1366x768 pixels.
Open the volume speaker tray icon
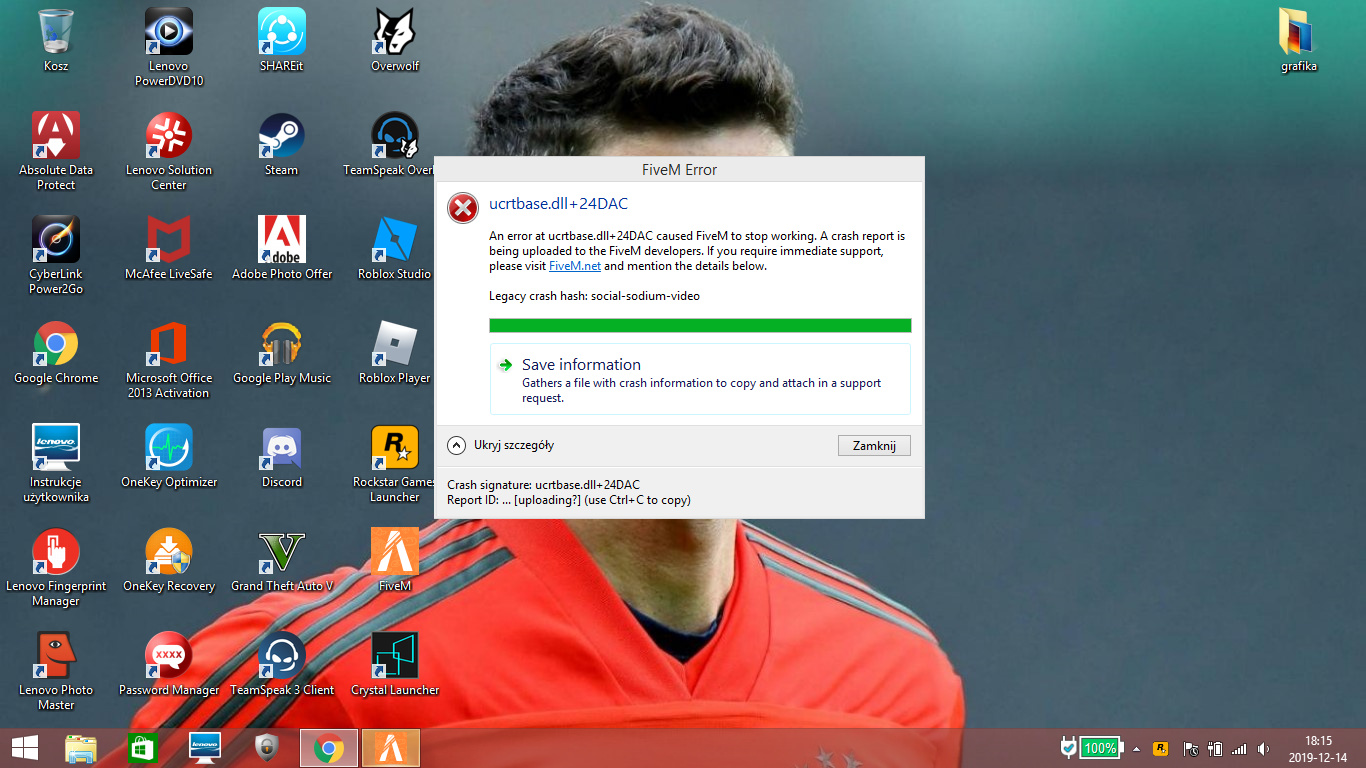click(x=1264, y=748)
